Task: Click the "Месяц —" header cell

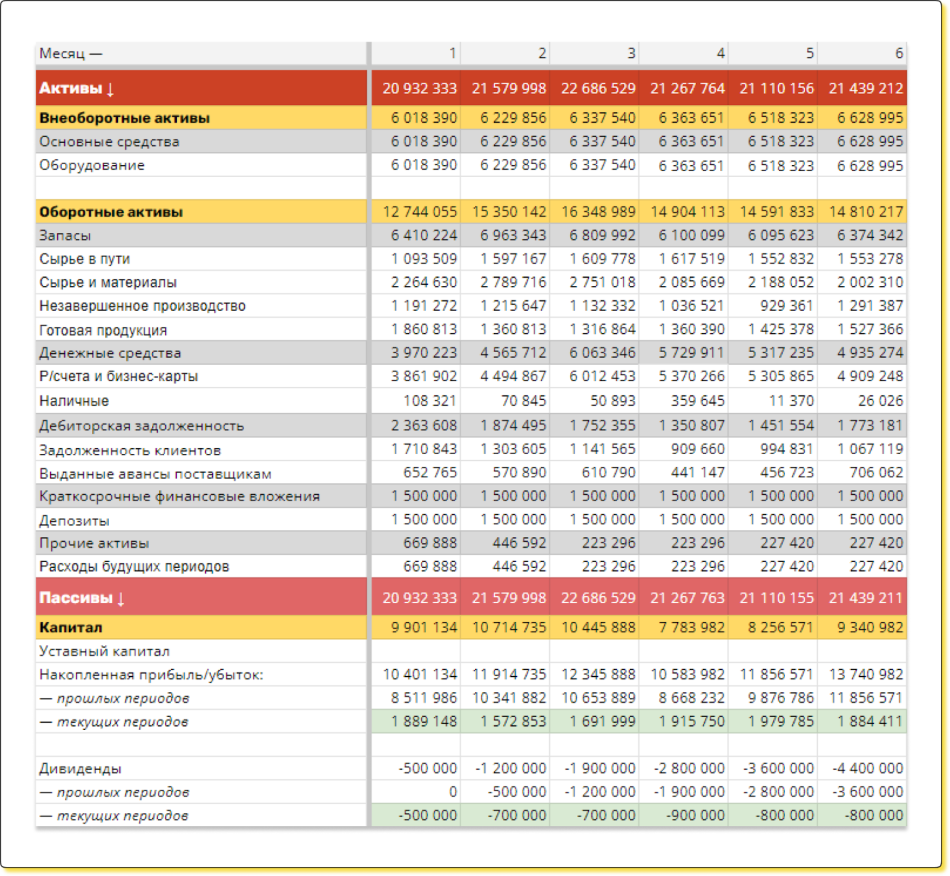Action: [x=70, y=53]
